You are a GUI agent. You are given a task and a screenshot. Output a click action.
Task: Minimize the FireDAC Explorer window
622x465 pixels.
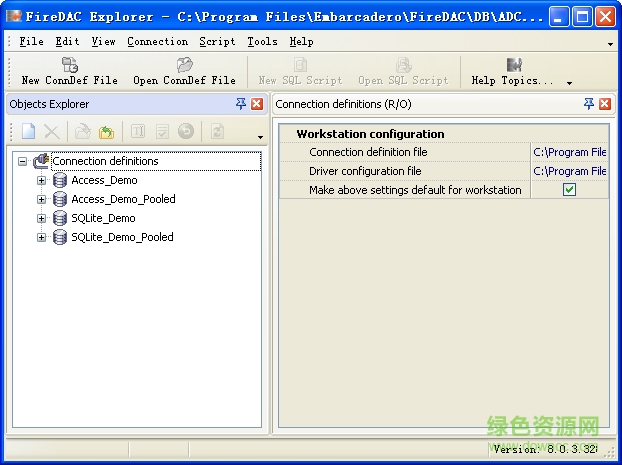(x=559, y=17)
